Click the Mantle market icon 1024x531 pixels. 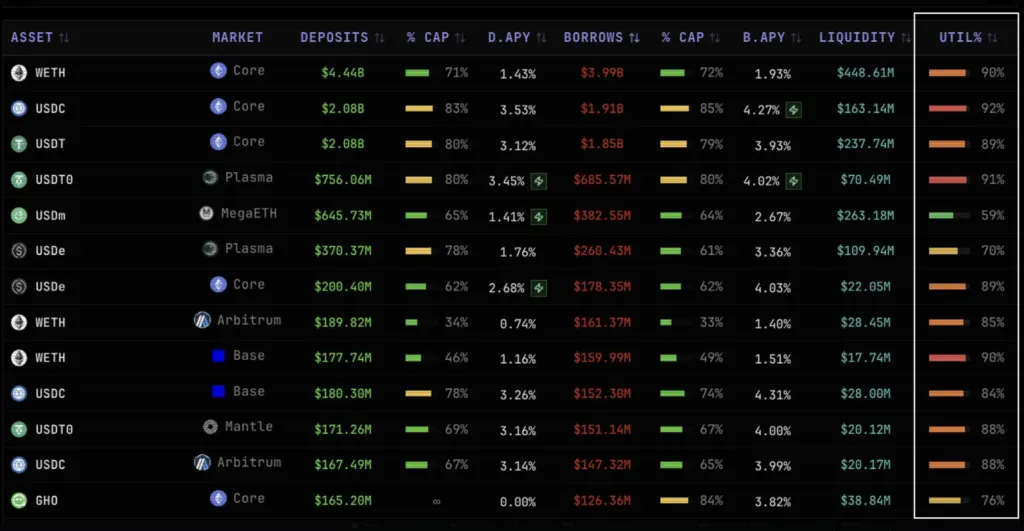tap(210, 426)
